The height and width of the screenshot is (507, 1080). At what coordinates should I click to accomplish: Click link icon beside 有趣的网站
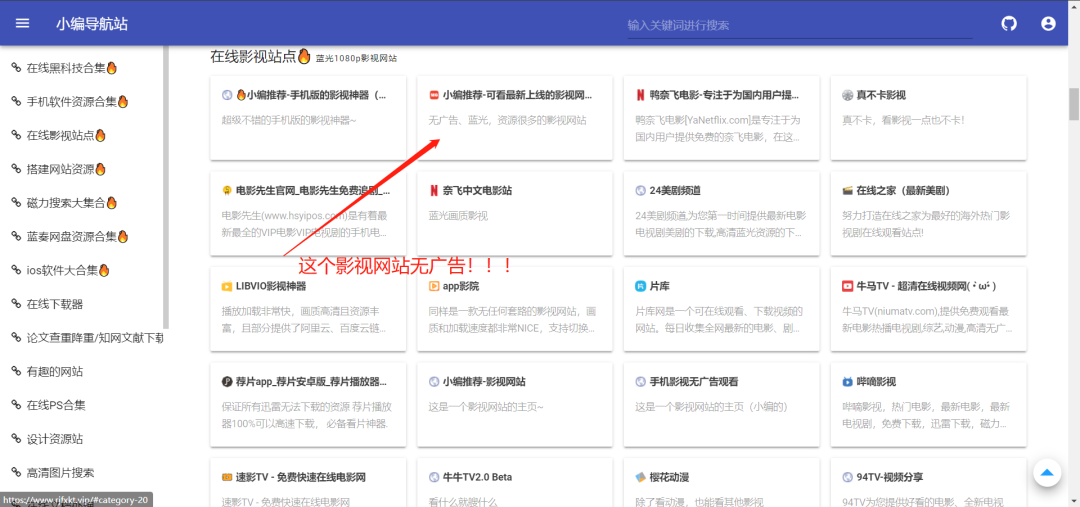click(x=17, y=371)
